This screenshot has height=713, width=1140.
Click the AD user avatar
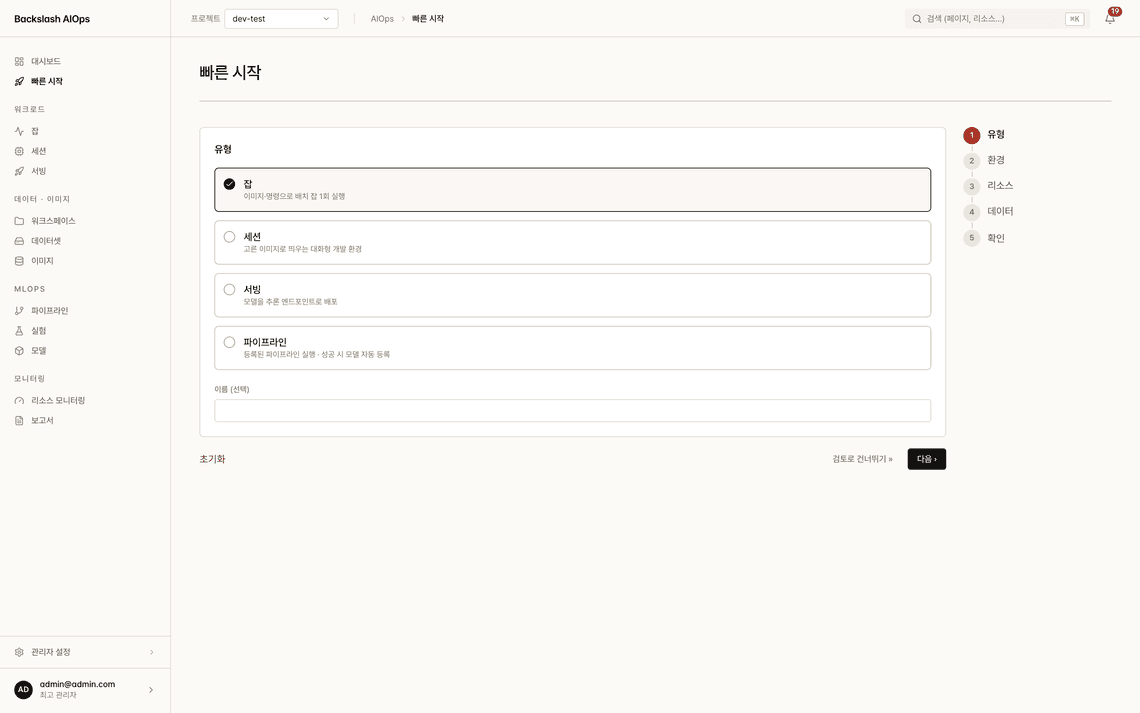pos(23,690)
